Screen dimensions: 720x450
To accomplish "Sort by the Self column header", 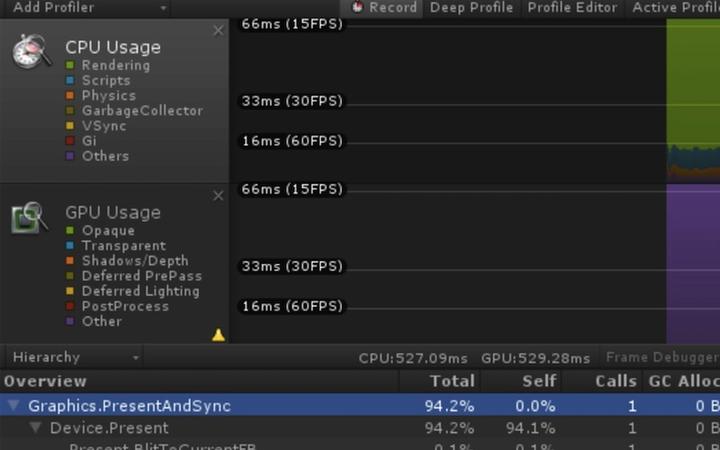I will point(538,381).
